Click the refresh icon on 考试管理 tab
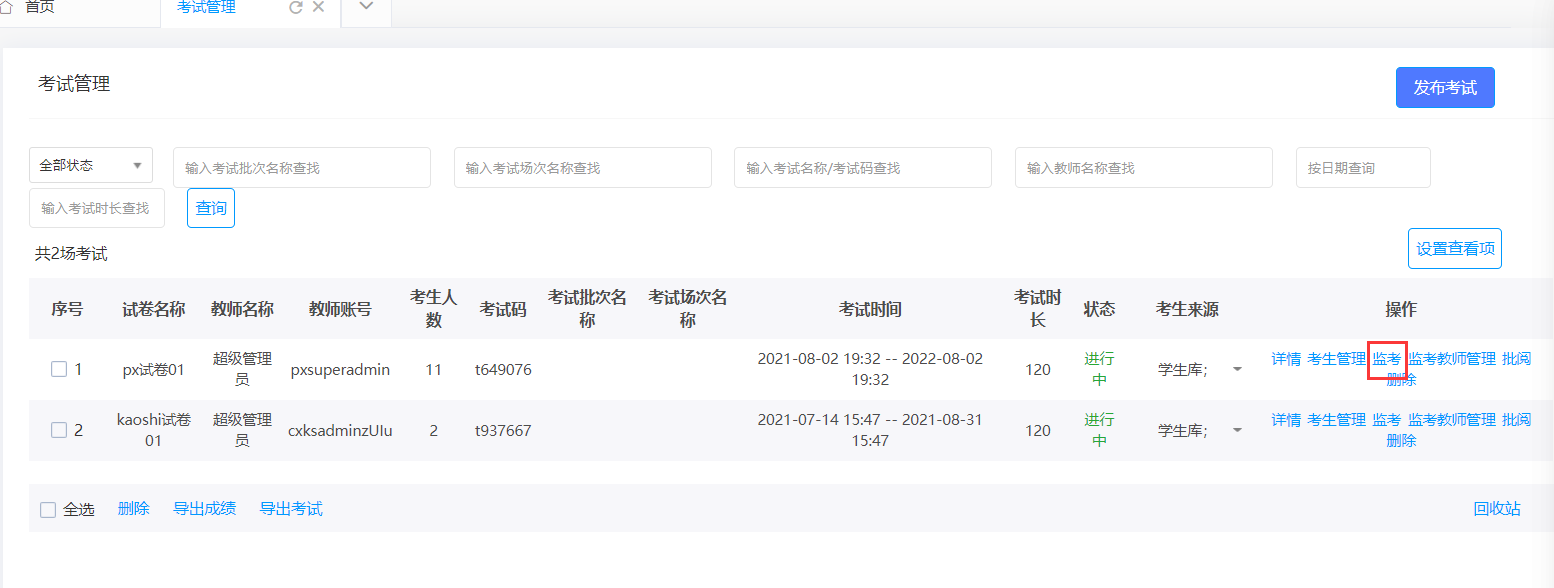 (295, 7)
